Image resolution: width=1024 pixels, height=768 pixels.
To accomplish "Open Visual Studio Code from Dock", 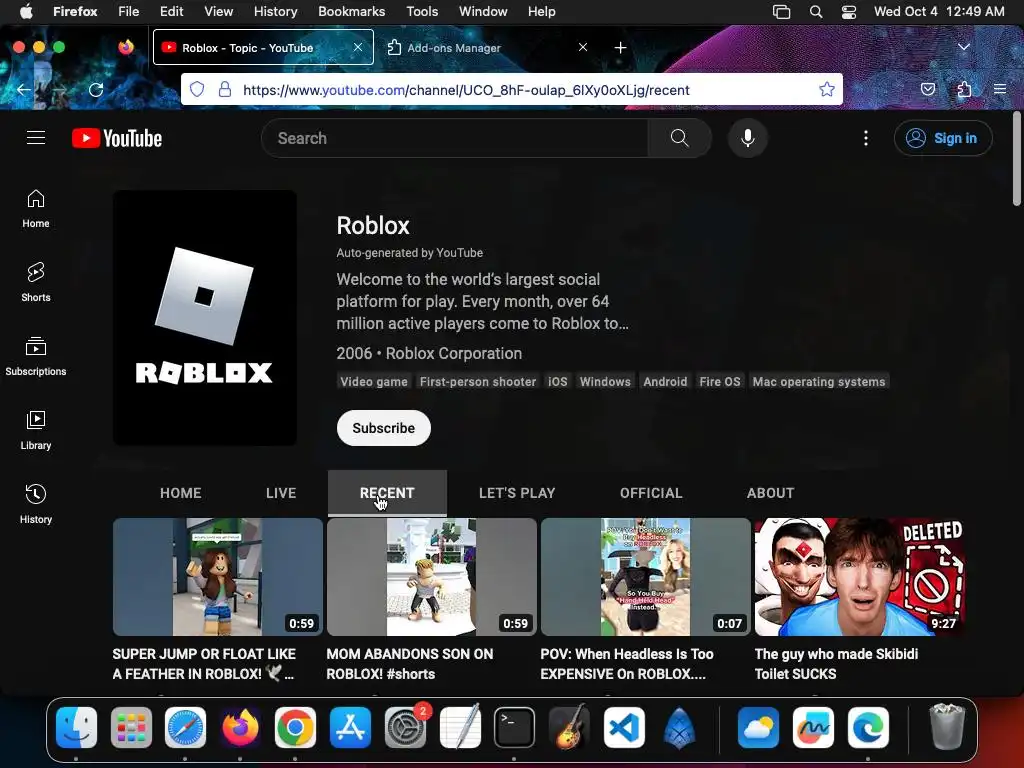I will click(x=624, y=727).
